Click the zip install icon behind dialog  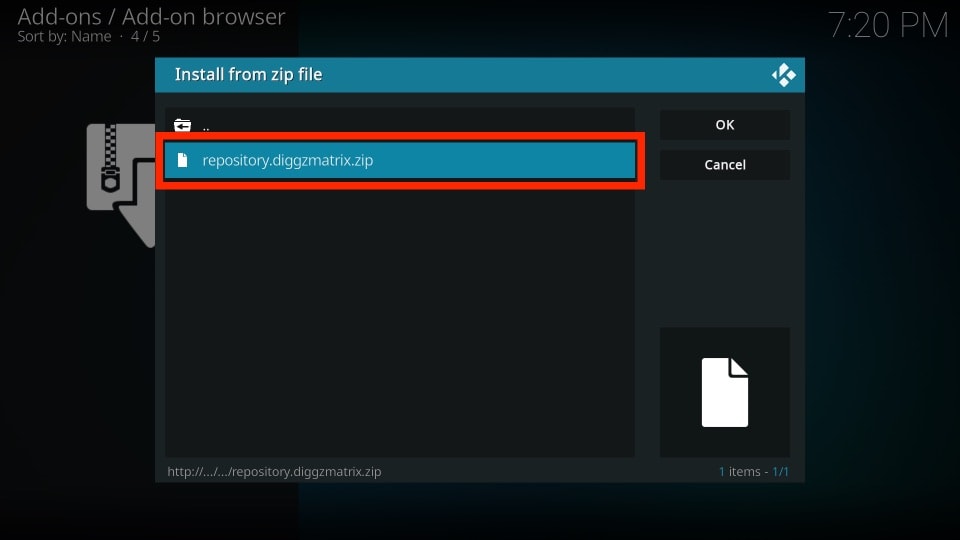(x=121, y=185)
